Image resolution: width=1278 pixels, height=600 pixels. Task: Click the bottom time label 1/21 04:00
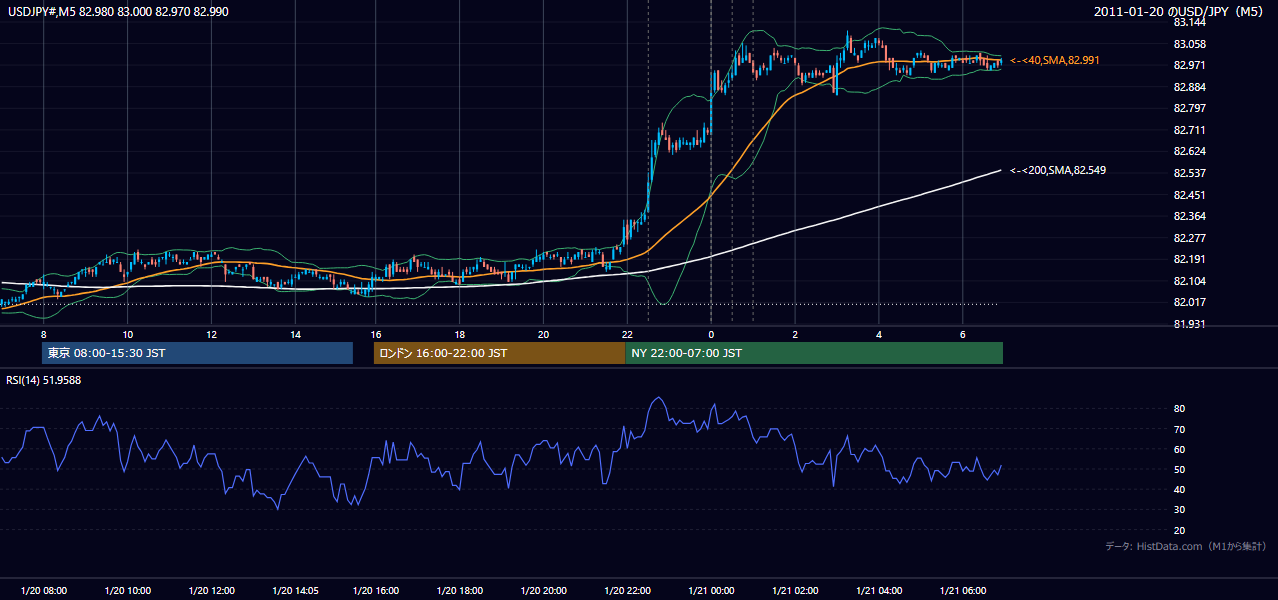click(879, 591)
